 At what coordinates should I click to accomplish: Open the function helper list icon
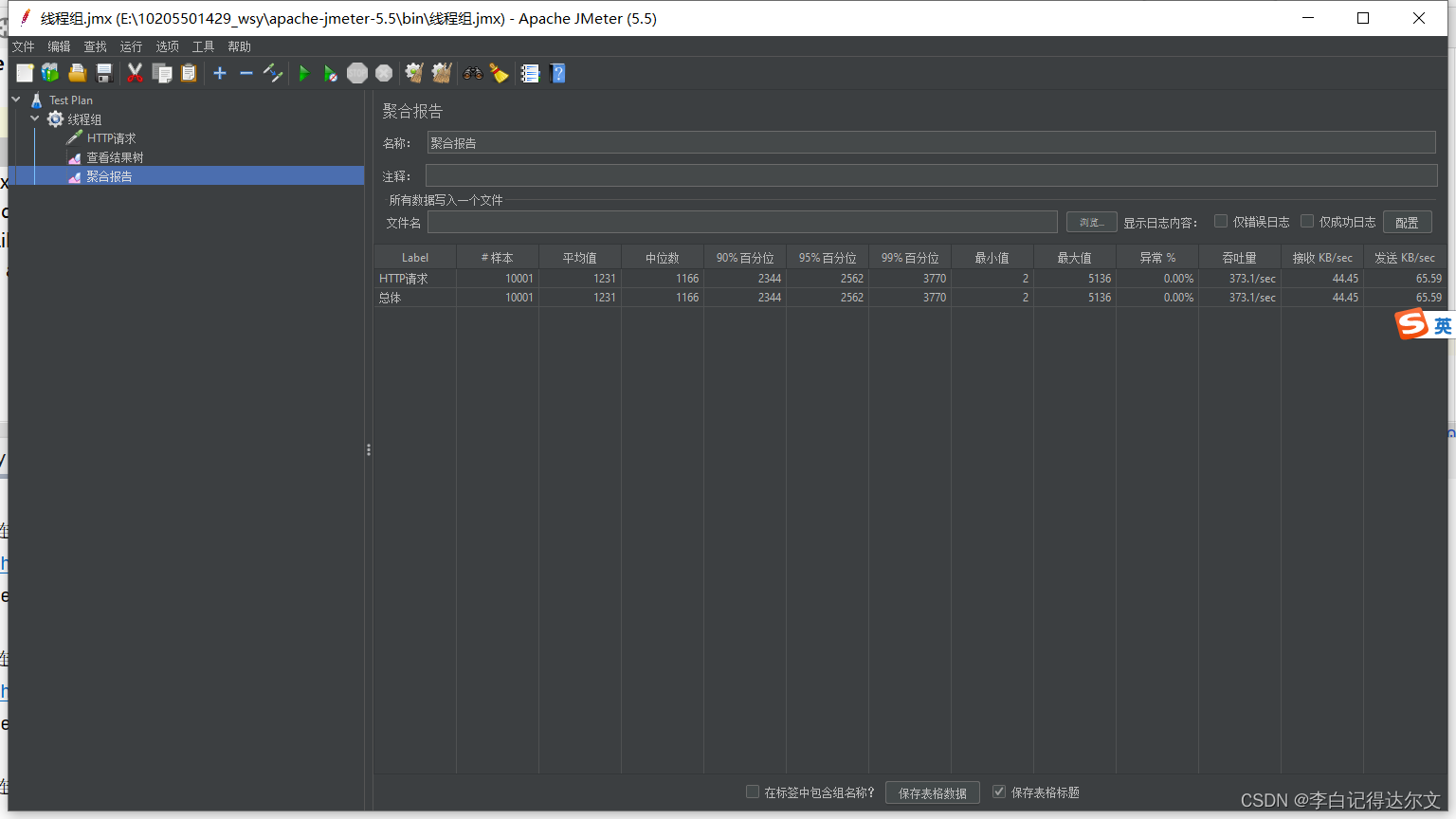click(x=530, y=73)
